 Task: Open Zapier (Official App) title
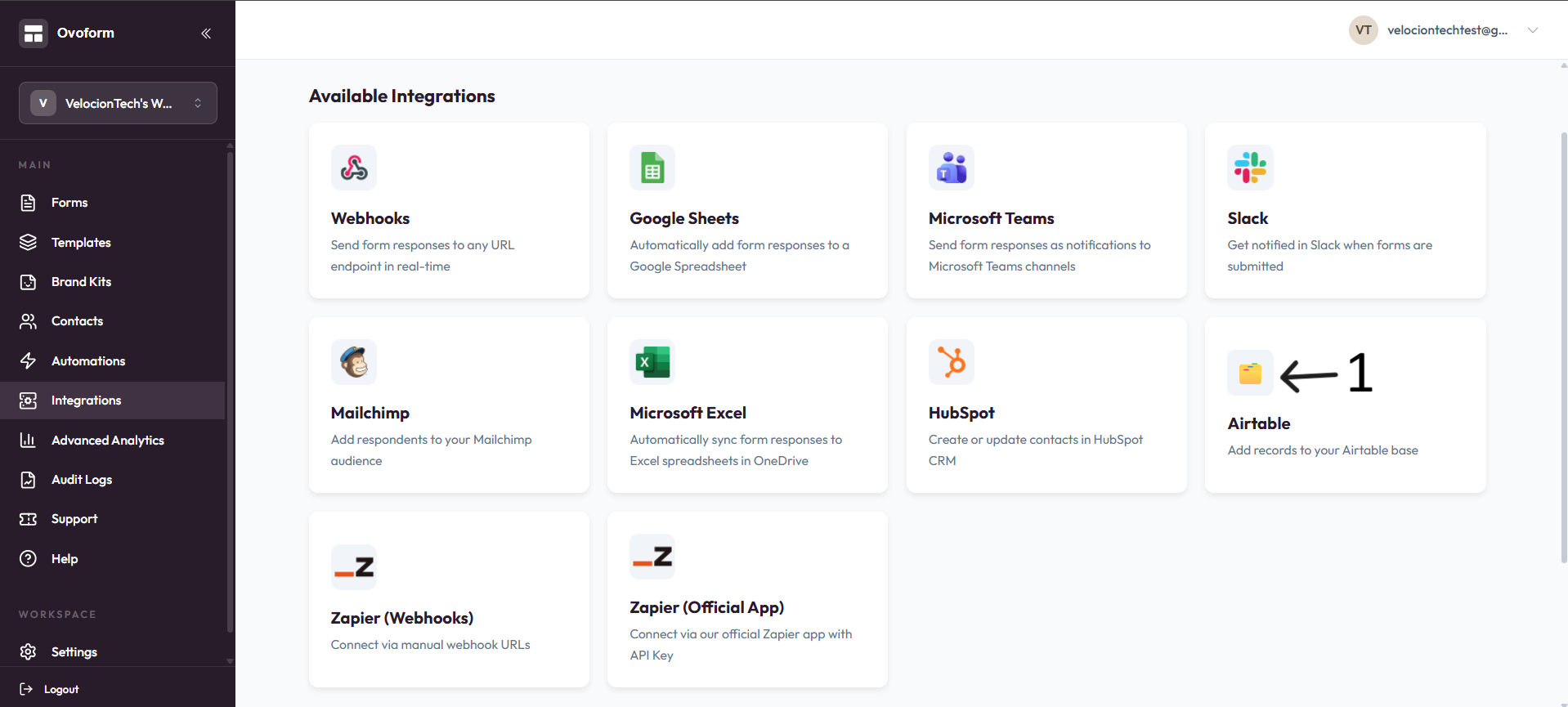(x=707, y=607)
